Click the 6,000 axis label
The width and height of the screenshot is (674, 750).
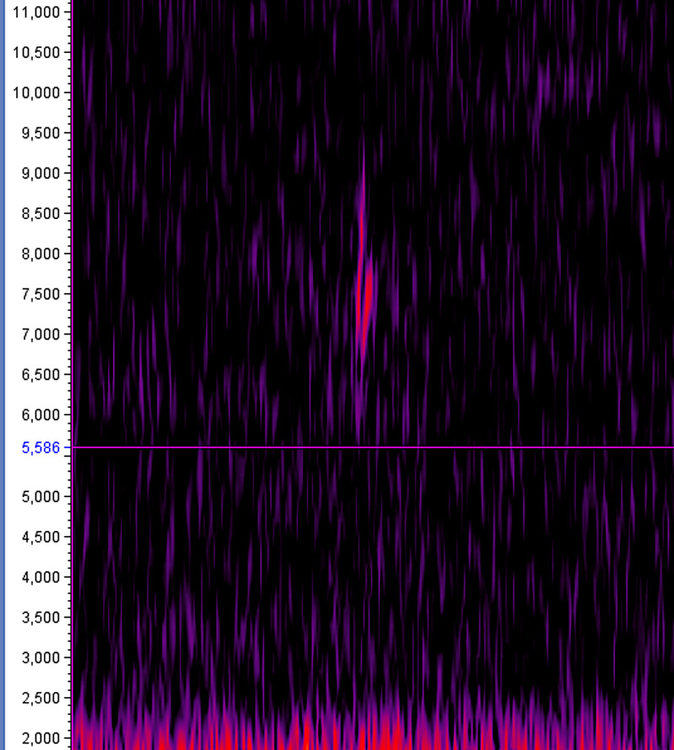click(41, 414)
